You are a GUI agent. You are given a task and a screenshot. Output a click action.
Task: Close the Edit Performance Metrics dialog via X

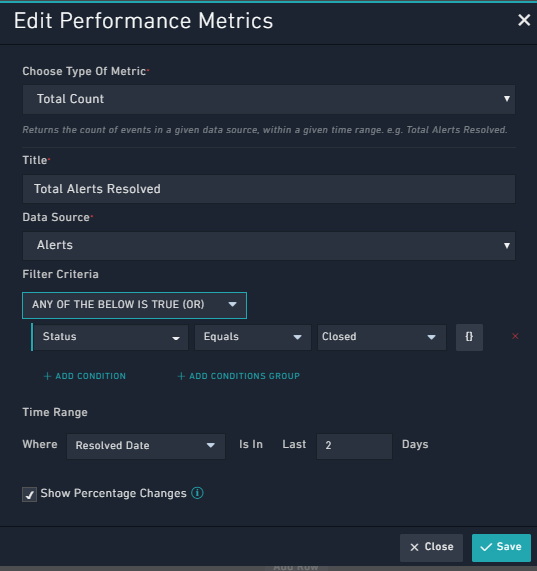point(524,20)
